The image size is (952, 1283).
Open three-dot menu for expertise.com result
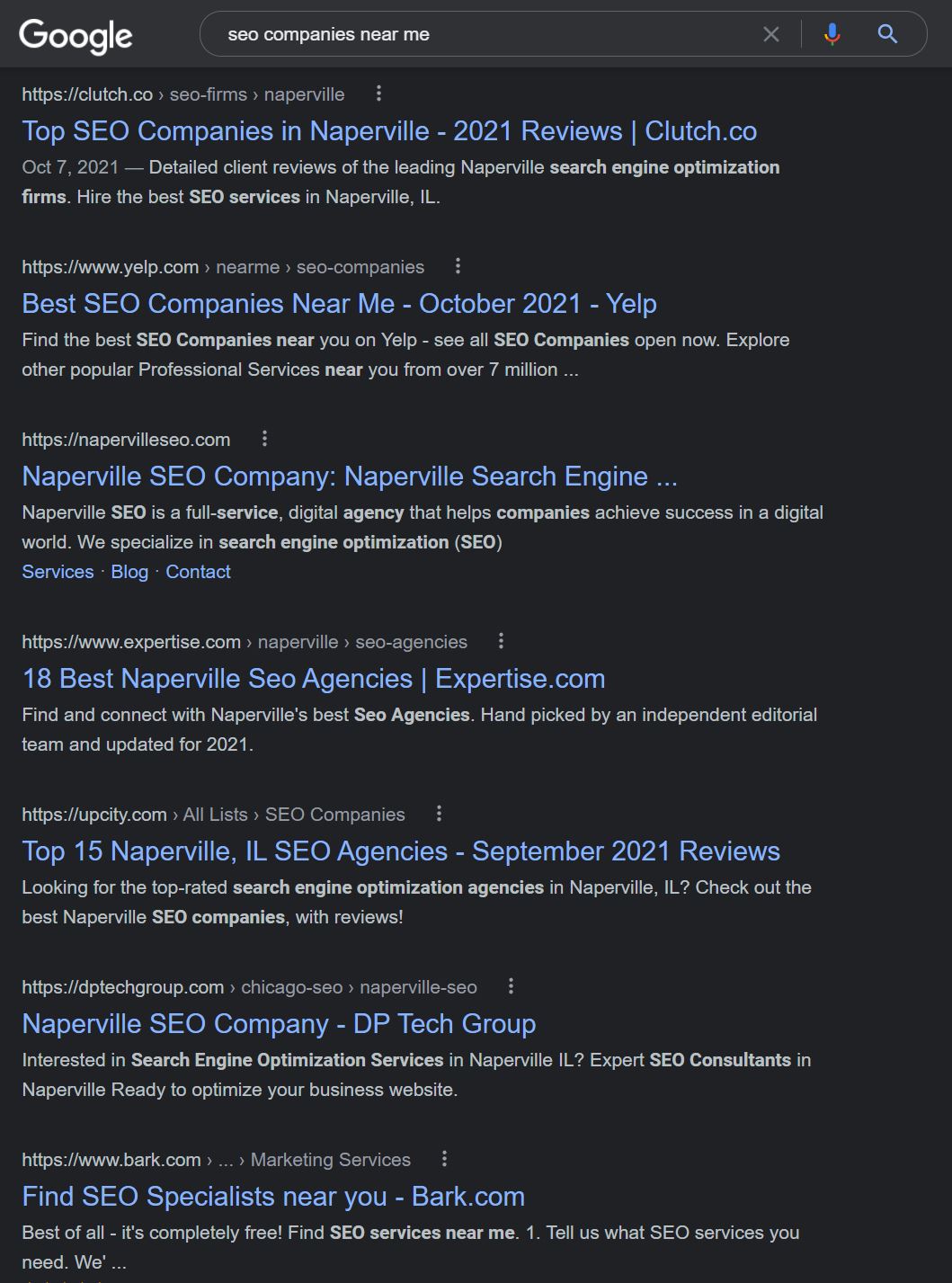click(x=501, y=641)
